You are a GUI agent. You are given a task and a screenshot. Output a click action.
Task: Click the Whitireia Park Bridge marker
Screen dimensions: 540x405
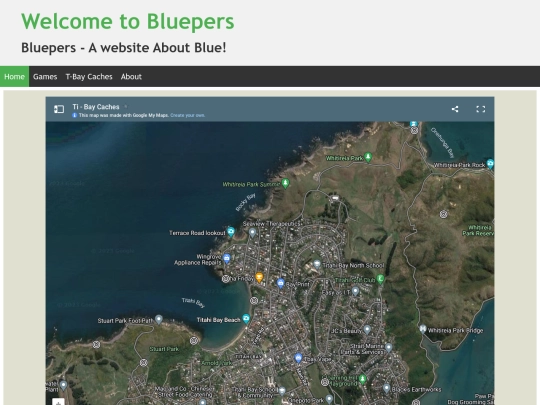423,329
